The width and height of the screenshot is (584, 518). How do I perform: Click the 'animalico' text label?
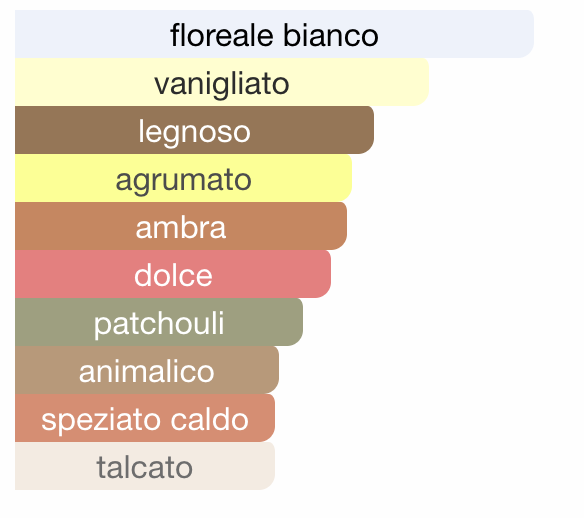pyautogui.click(x=147, y=371)
